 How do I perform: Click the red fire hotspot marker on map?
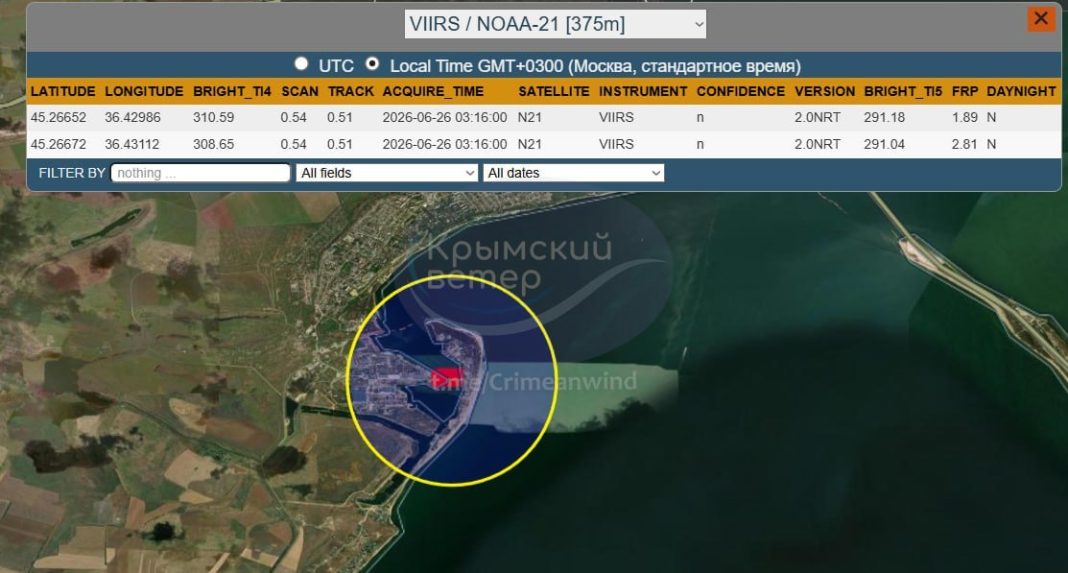(x=447, y=377)
